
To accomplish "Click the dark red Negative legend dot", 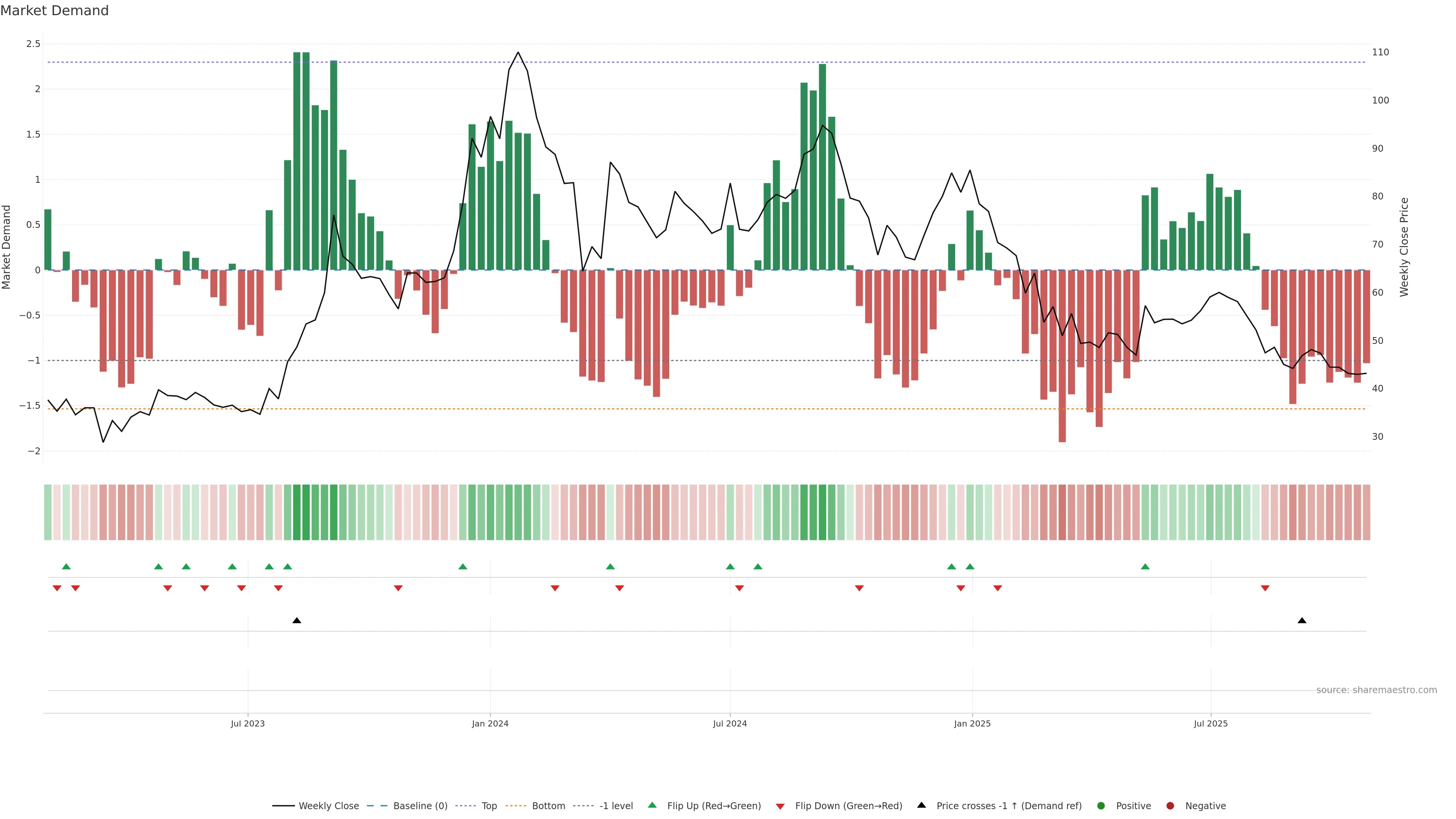I will 1170,806.
